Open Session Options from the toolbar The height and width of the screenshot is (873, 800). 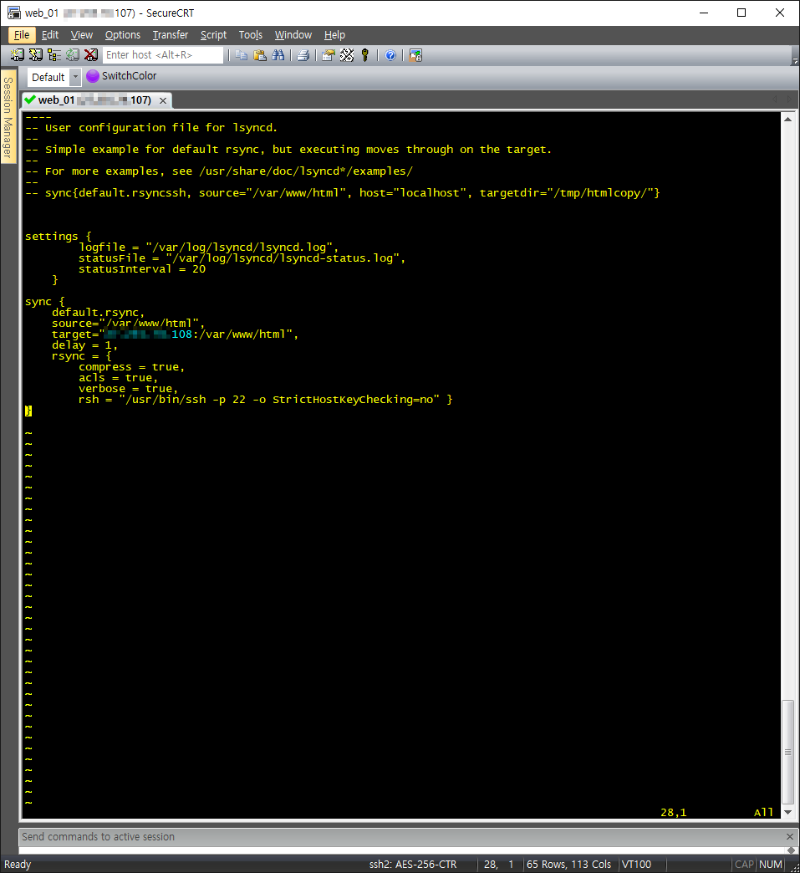tap(328, 56)
